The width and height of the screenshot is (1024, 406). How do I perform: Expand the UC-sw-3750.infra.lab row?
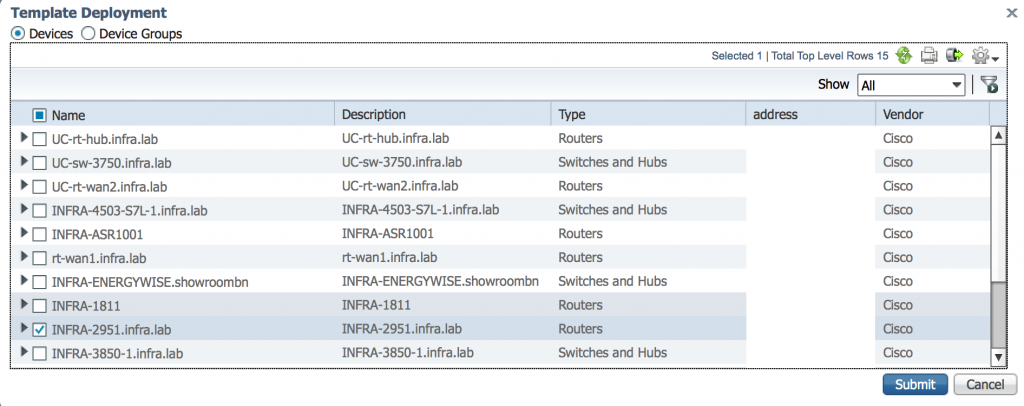pyautogui.click(x=25, y=161)
